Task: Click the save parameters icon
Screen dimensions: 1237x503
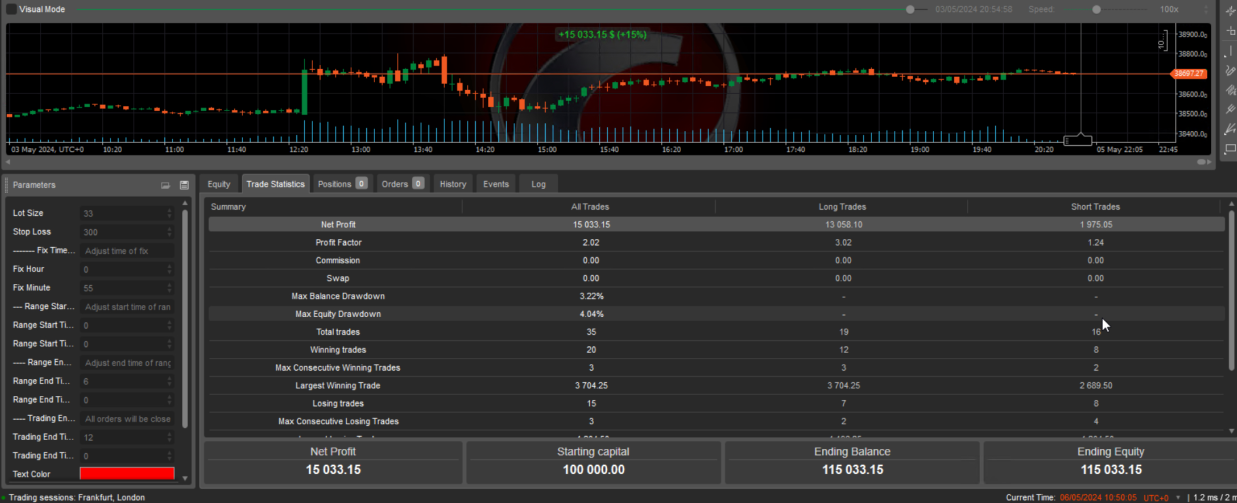Action: [184, 185]
